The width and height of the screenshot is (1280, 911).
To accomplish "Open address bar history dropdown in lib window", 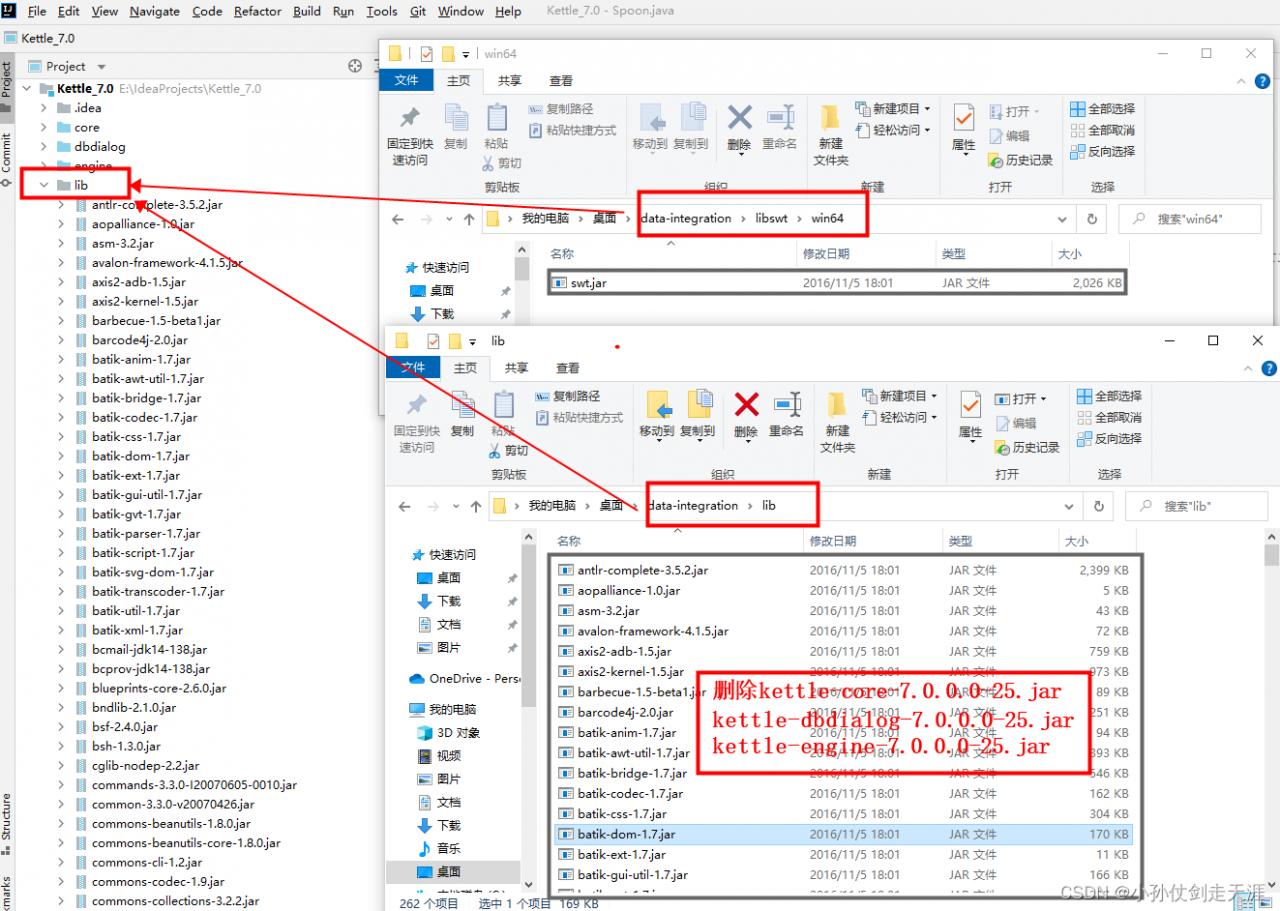I will (x=1071, y=506).
